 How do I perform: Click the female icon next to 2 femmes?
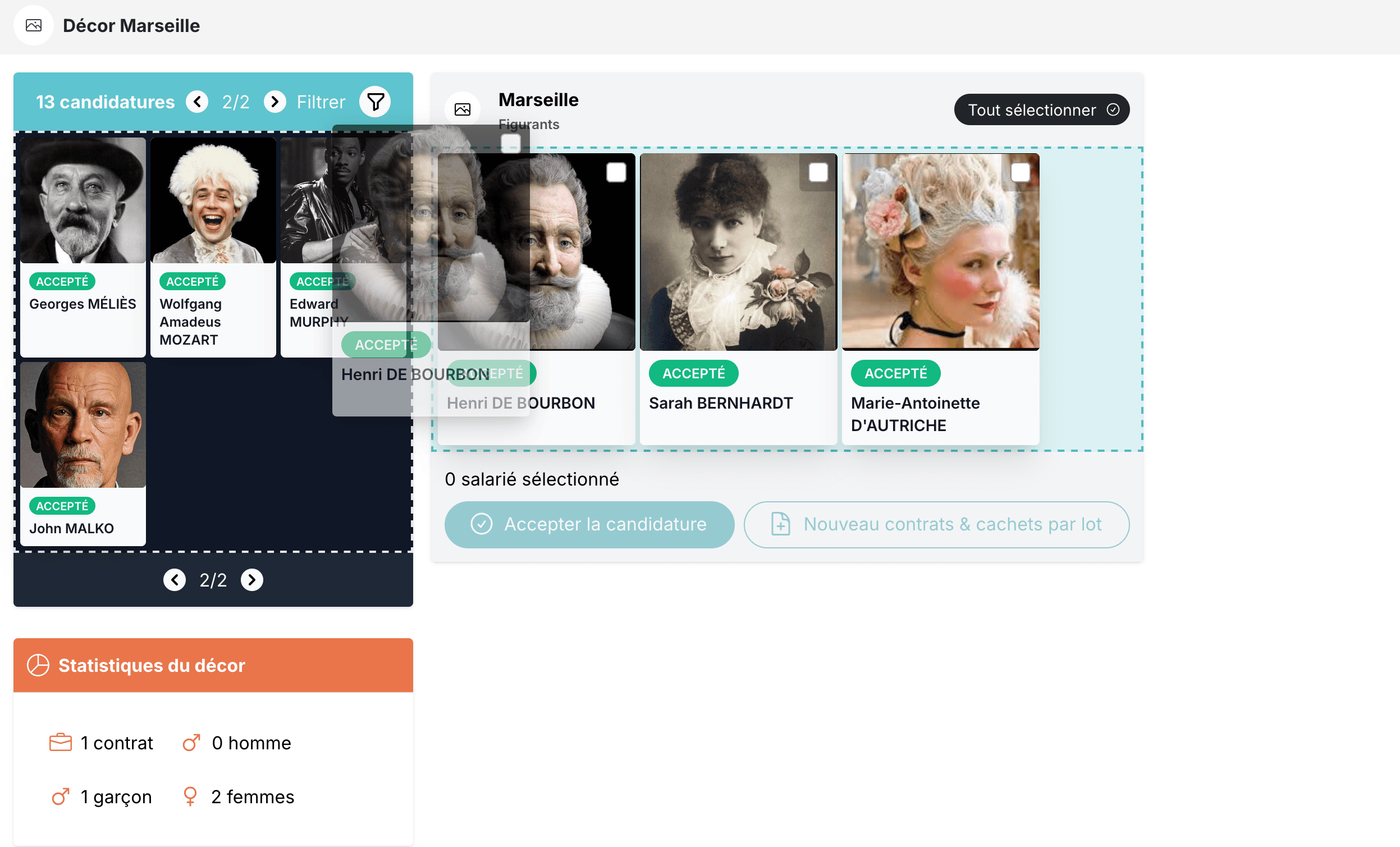(x=190, y=797)
